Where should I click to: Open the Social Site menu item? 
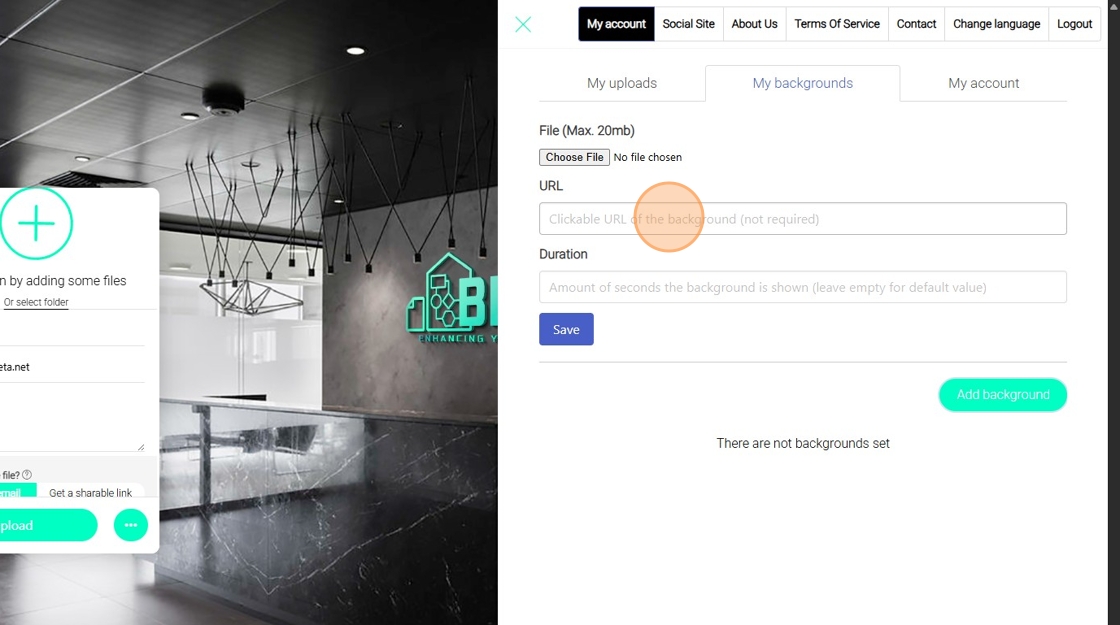coord(689,24)
